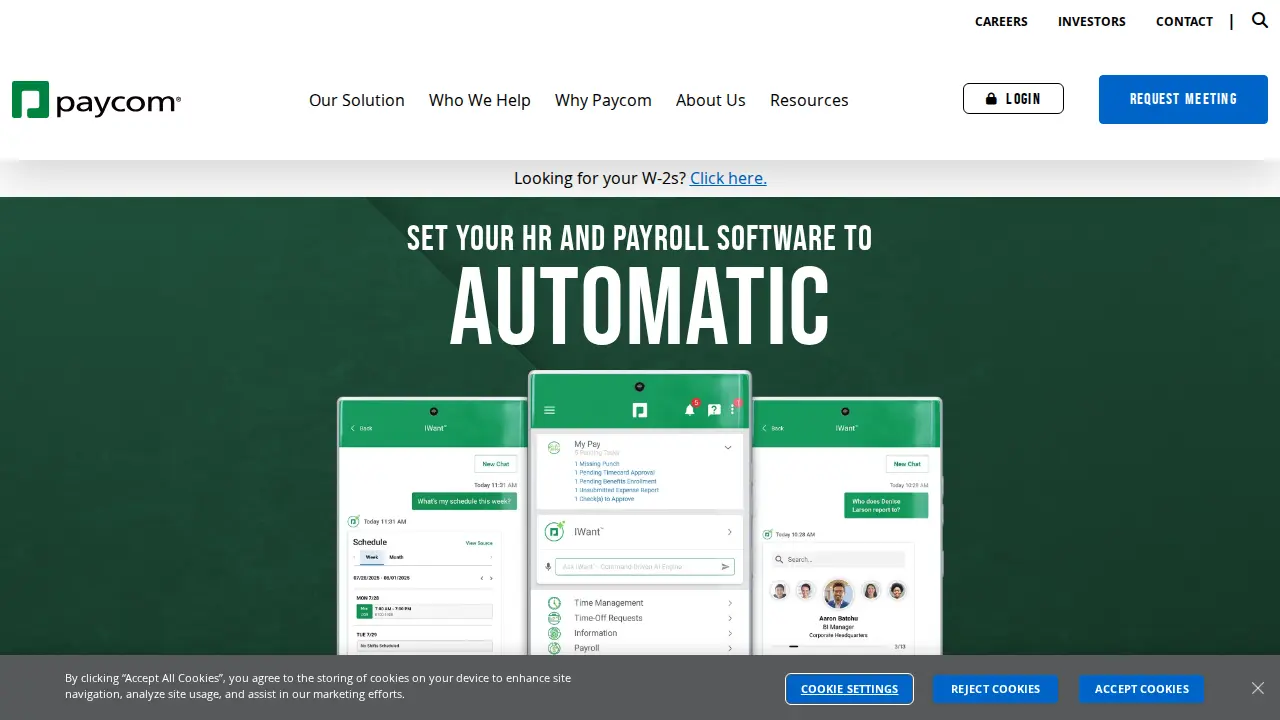
Task: Click the Payroll row icon
Action: pyautogui.click(x=554, y=648)
